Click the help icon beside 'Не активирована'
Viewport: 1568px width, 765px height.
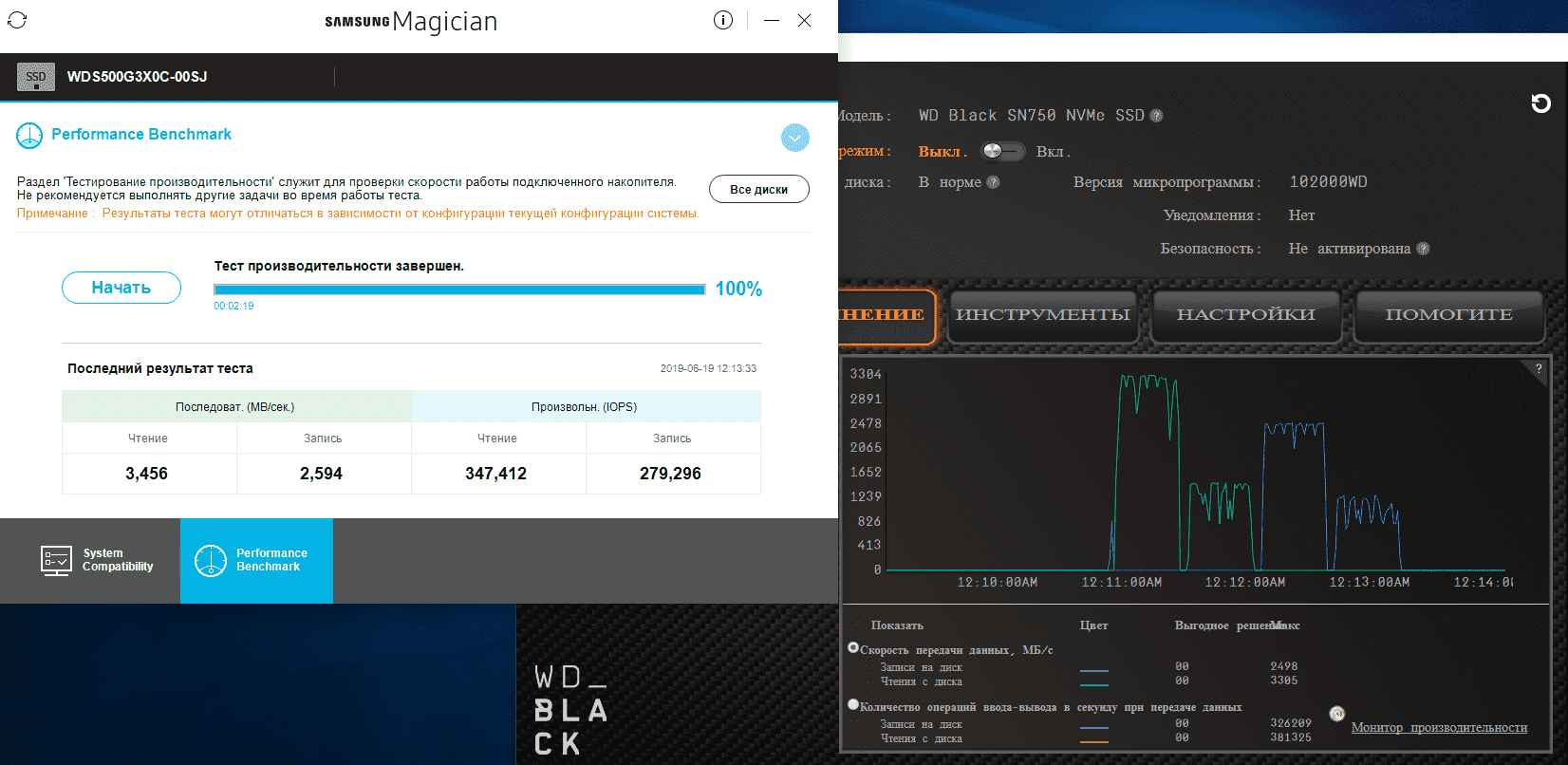point(1423,249)
